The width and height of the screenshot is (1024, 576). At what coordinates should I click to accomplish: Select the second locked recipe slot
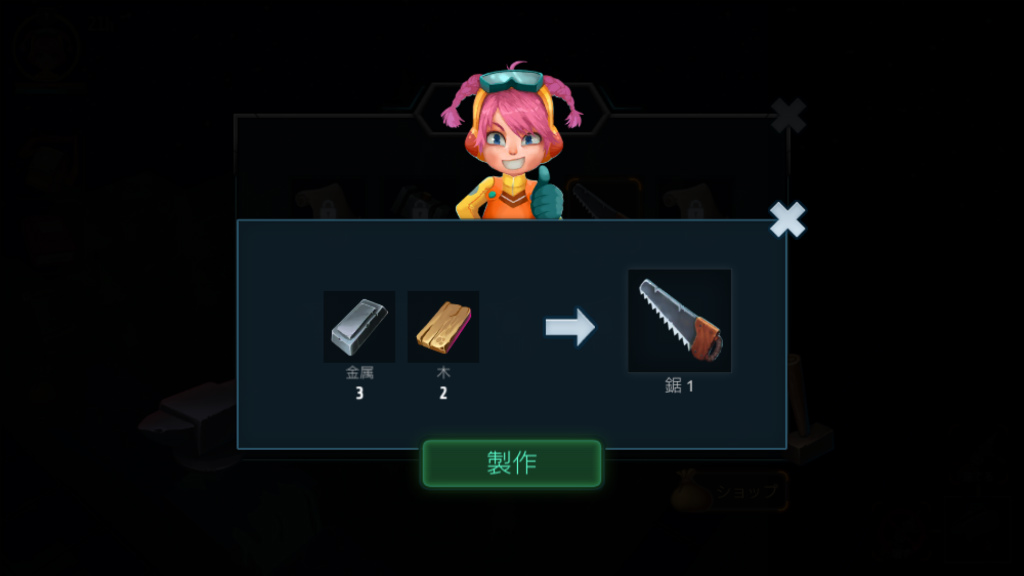418,200
